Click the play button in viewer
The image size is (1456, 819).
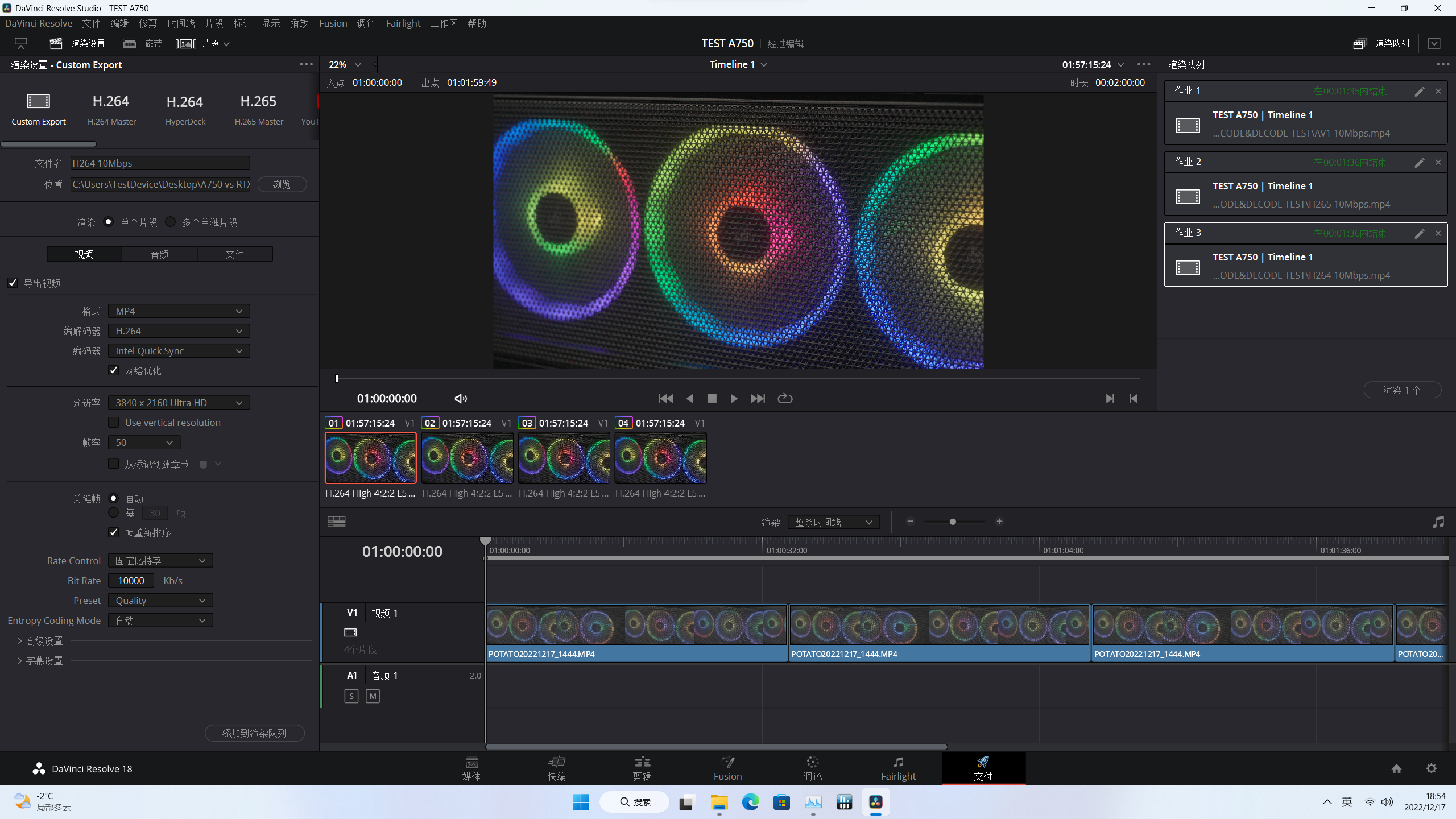734,398
